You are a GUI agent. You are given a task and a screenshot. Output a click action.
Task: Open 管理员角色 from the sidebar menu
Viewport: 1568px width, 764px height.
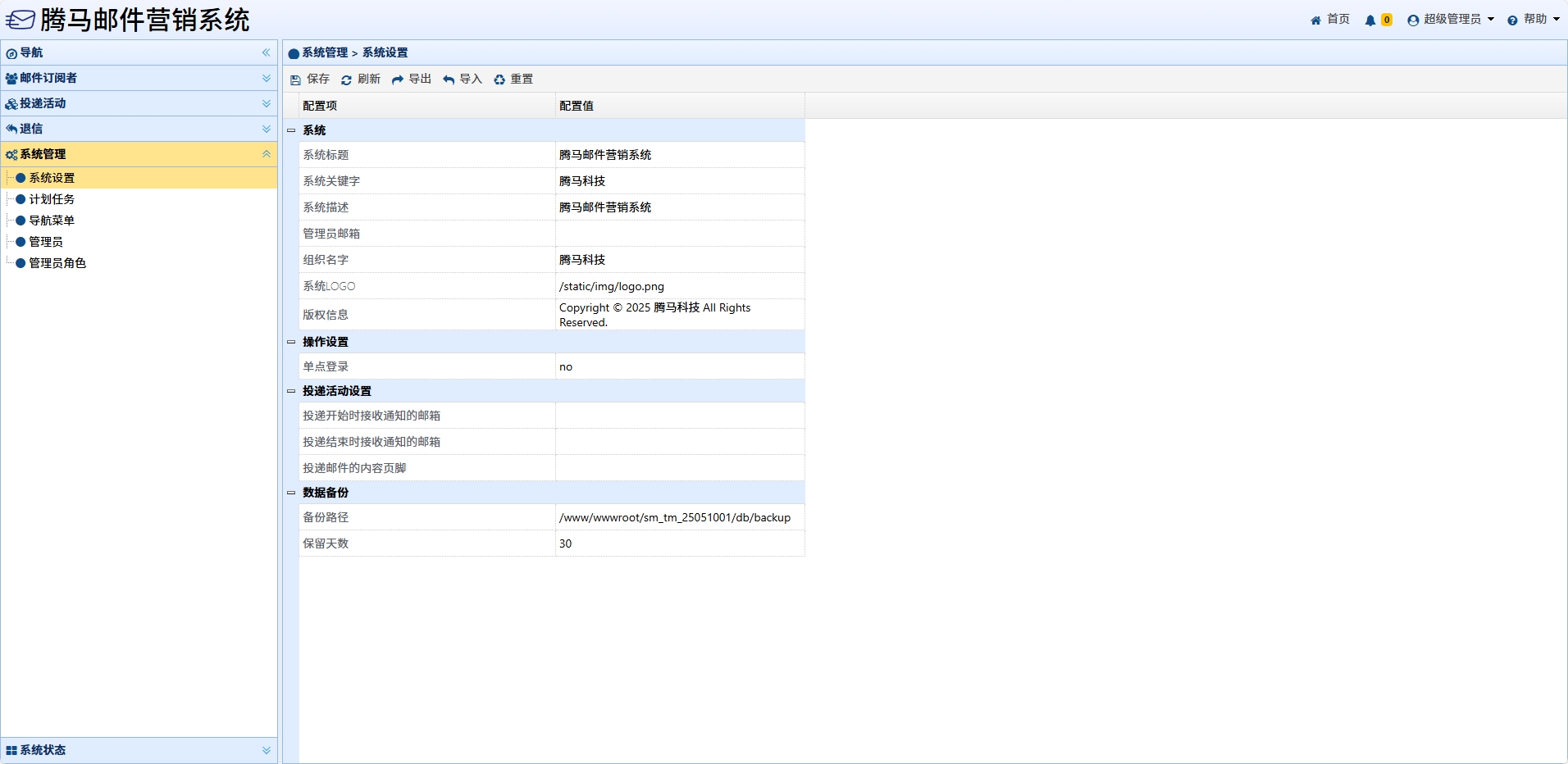(57, 263)
